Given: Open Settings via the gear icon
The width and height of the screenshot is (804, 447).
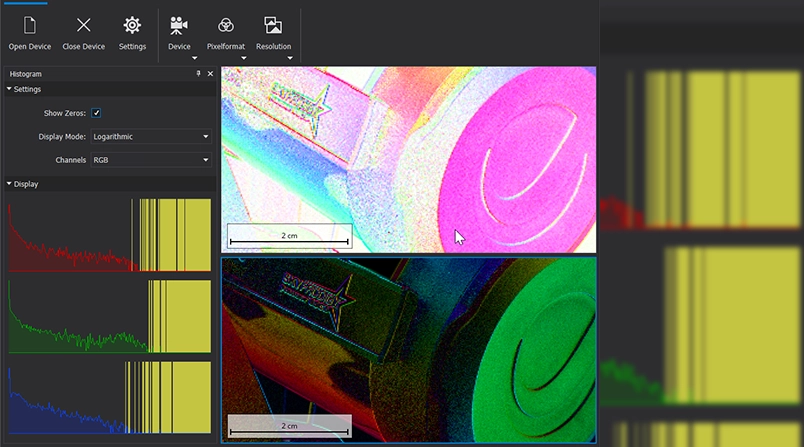Looking at the screenshot, I should (x=132, y=25).
